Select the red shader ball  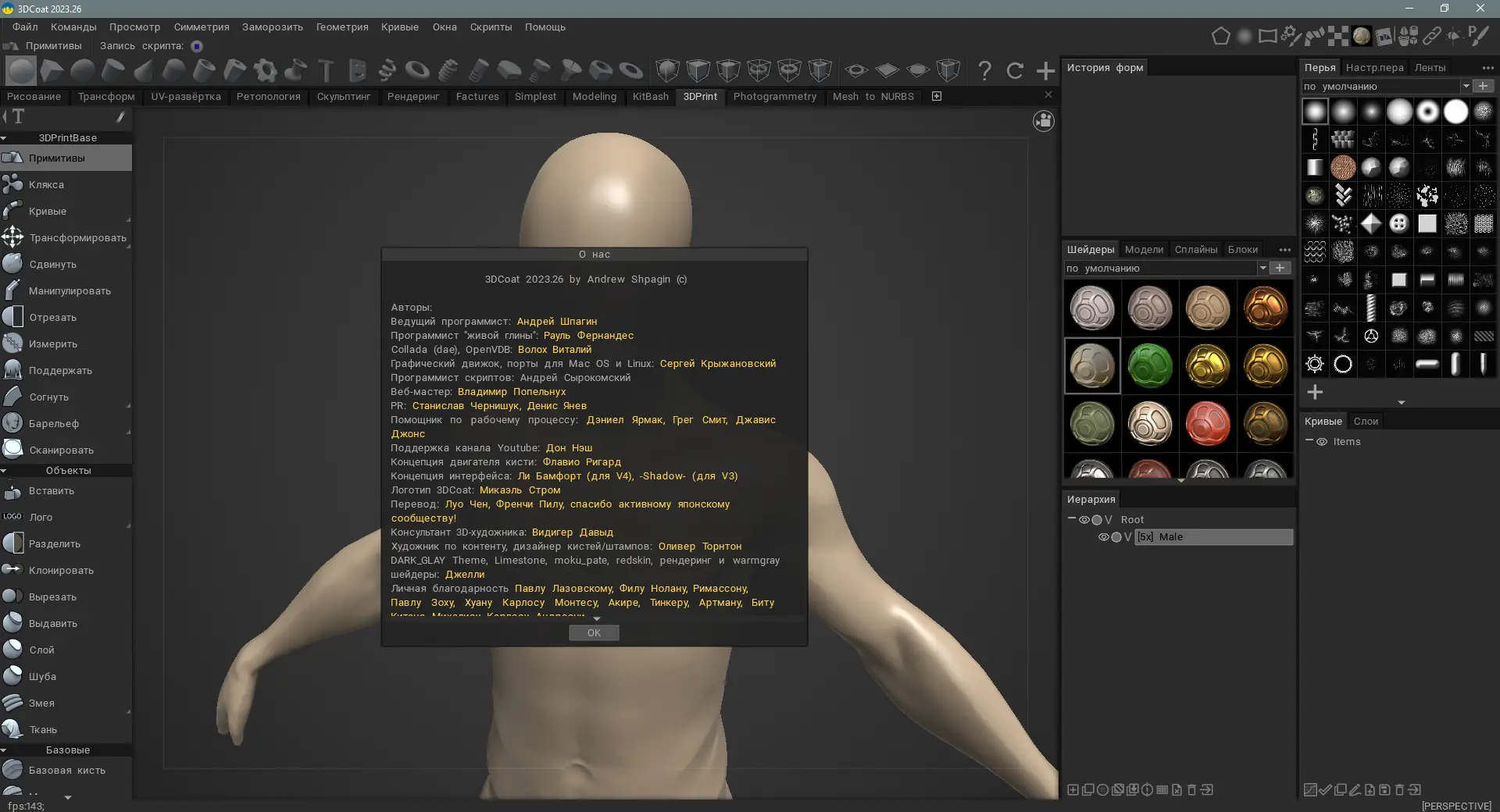(1208, 423)
